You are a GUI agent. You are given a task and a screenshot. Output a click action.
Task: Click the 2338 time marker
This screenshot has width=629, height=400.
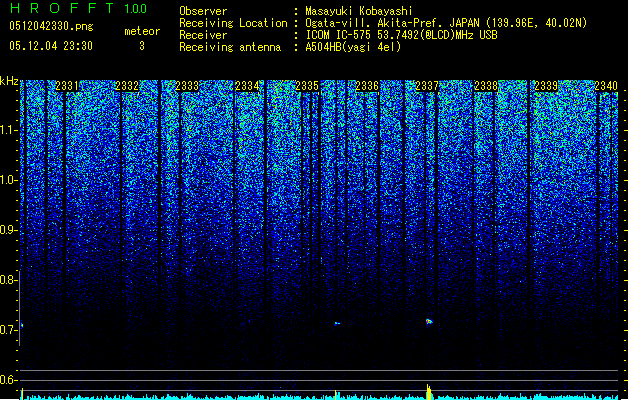[486, 86]
